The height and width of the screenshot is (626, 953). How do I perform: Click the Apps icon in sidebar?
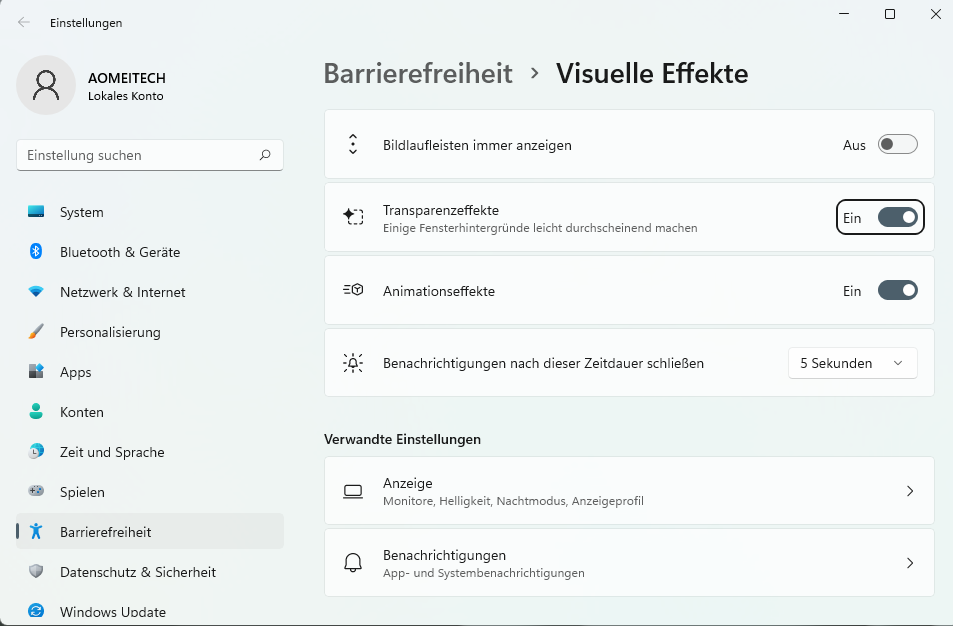pos(36,372)
